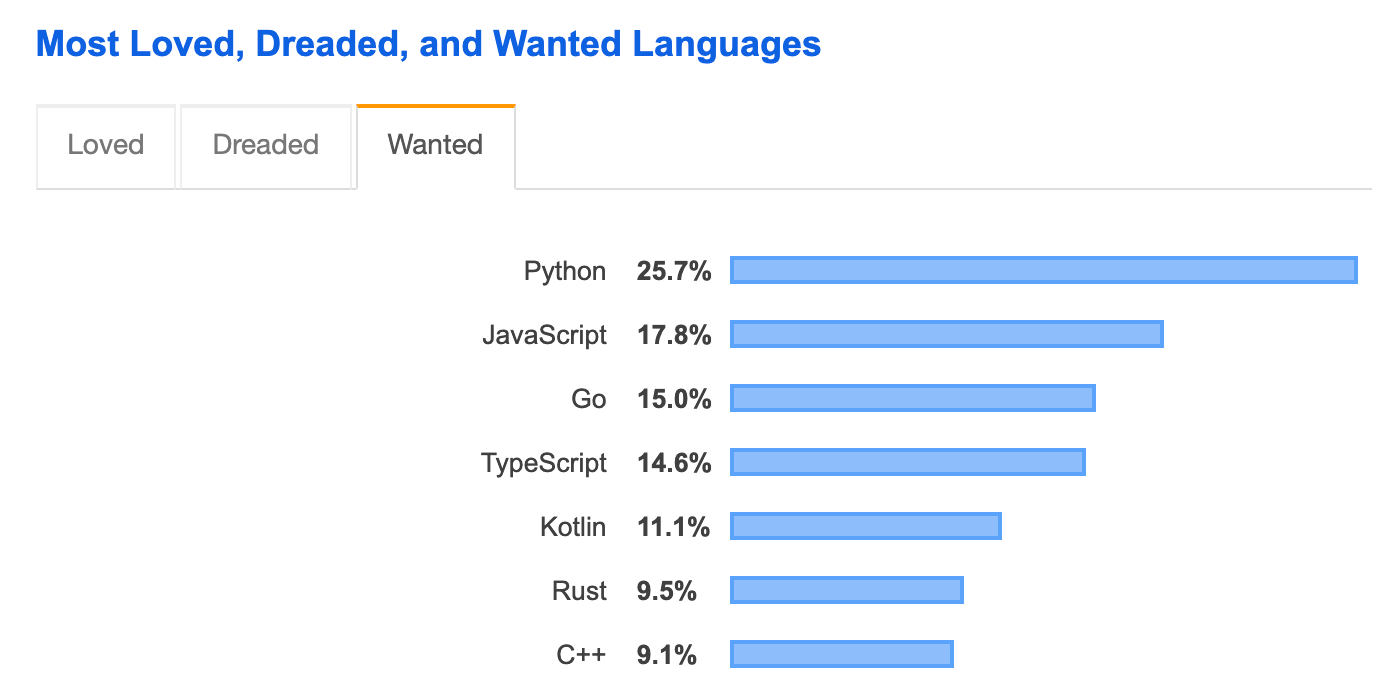The image size is (1396, 700).
Task: Select the Wanted tab
Action: tap(434, 146)
